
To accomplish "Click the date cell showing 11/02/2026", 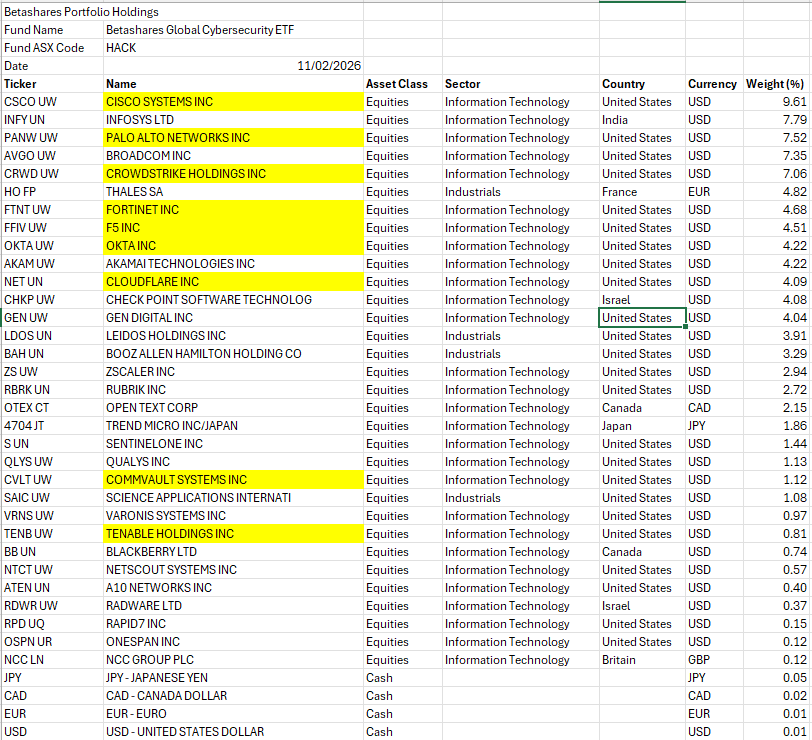I will coord(232,66).
